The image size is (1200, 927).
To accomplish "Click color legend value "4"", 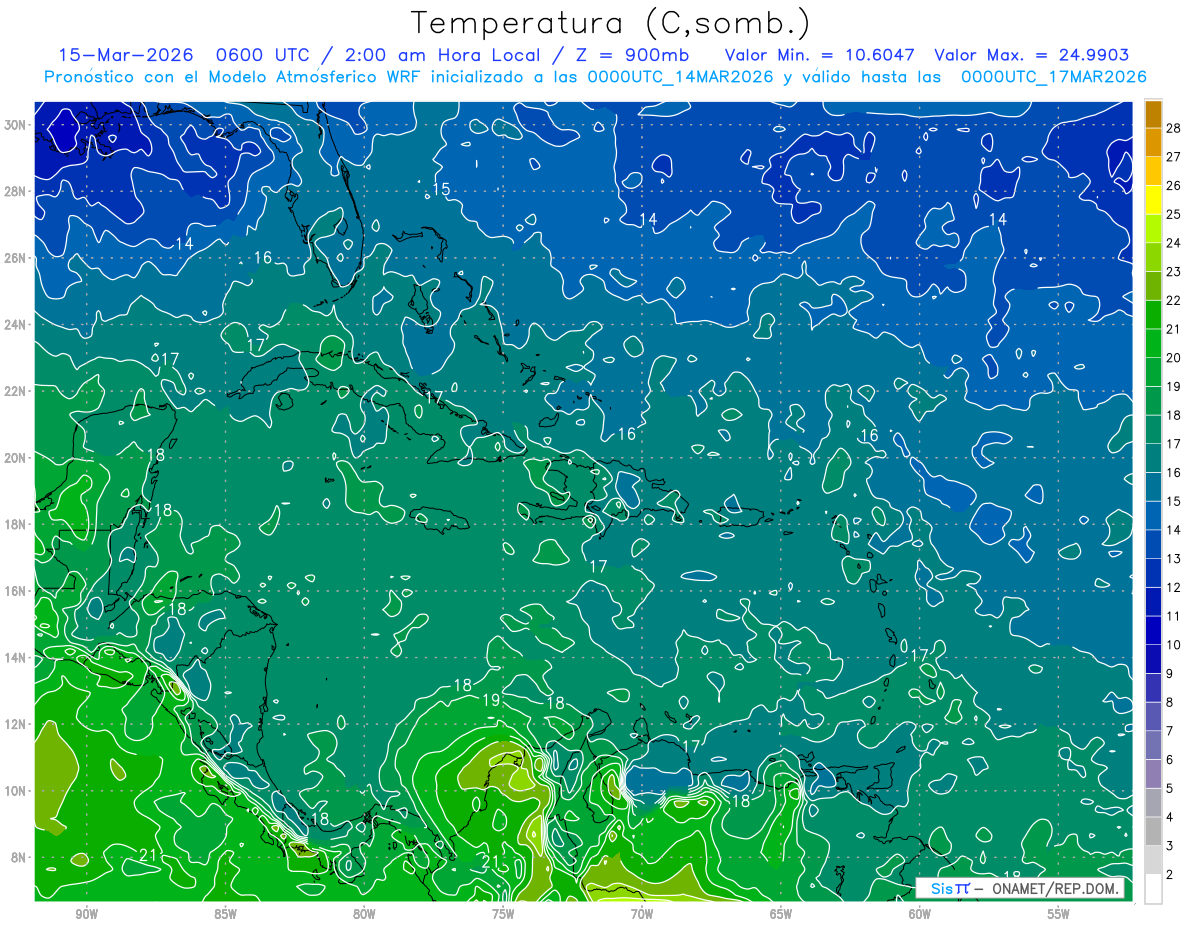I will pos(1170,817).
